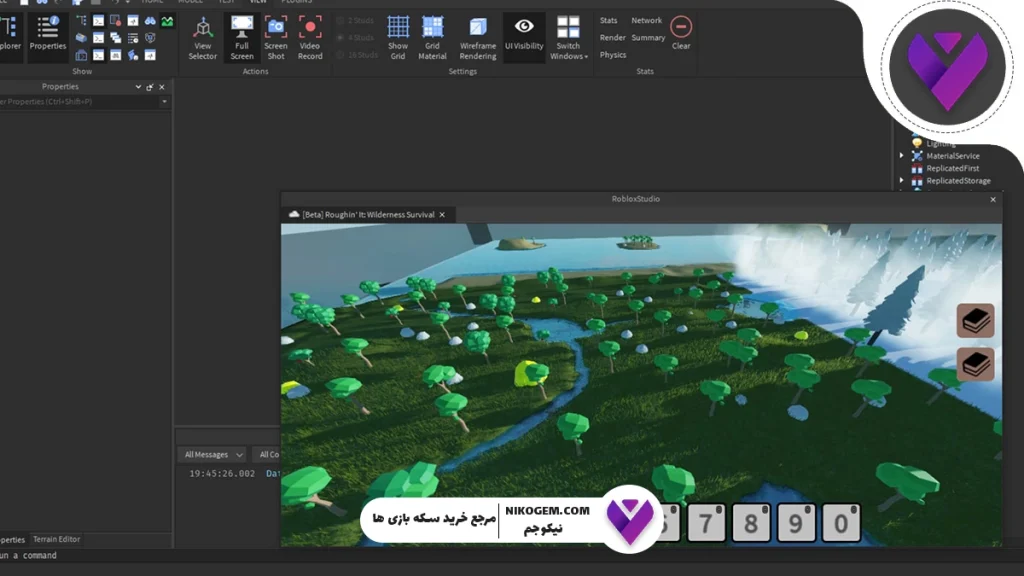Toggle Wireframe Rendering
This screenshot has width=1024, height=576.
click(x=477, y=38)
